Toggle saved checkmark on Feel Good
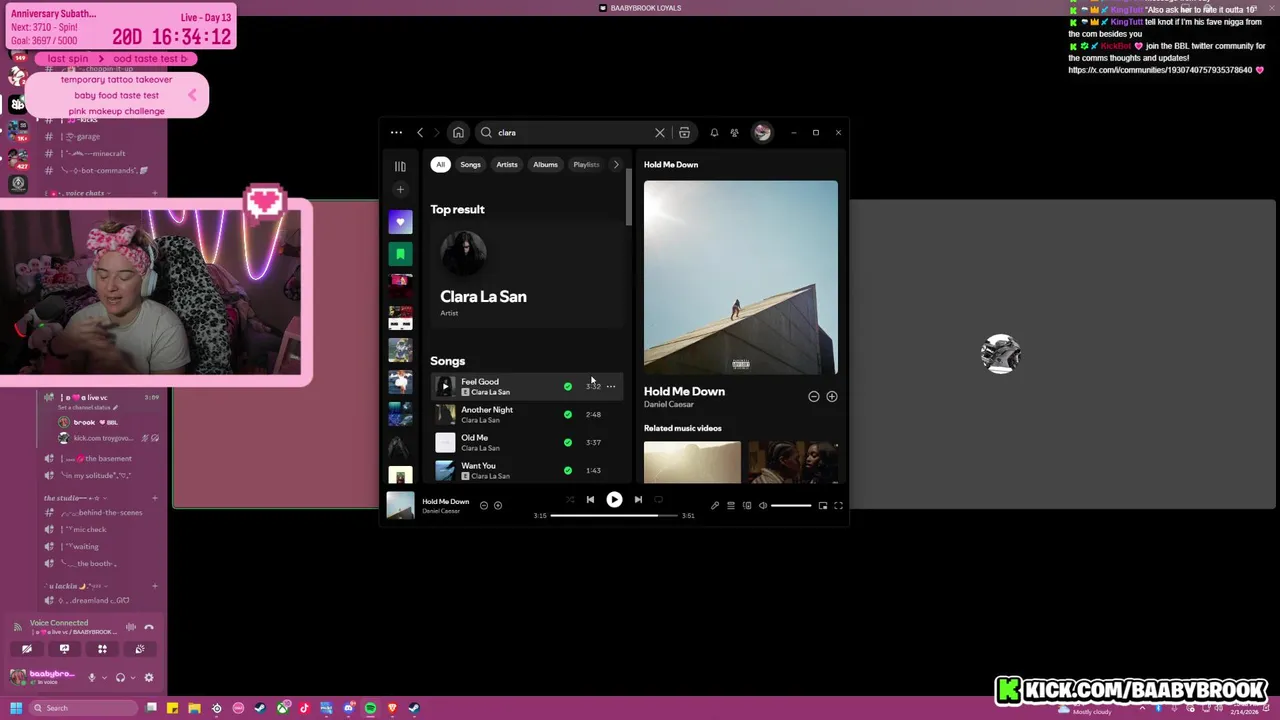This screenshot has width=1280, height=720. (x=568, y=386)
